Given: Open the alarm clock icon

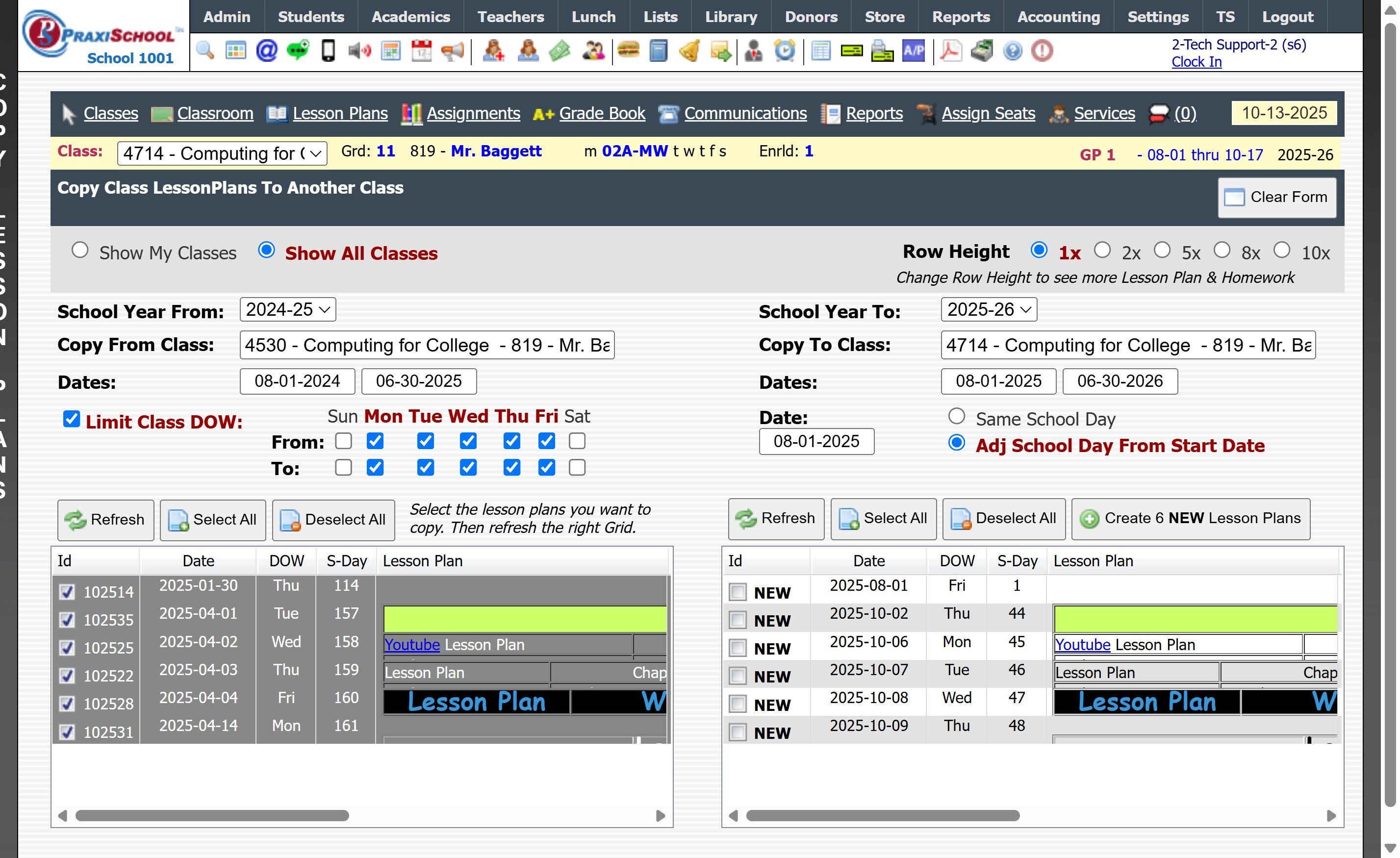Looking at the screenshot, I should coord(785,51).
